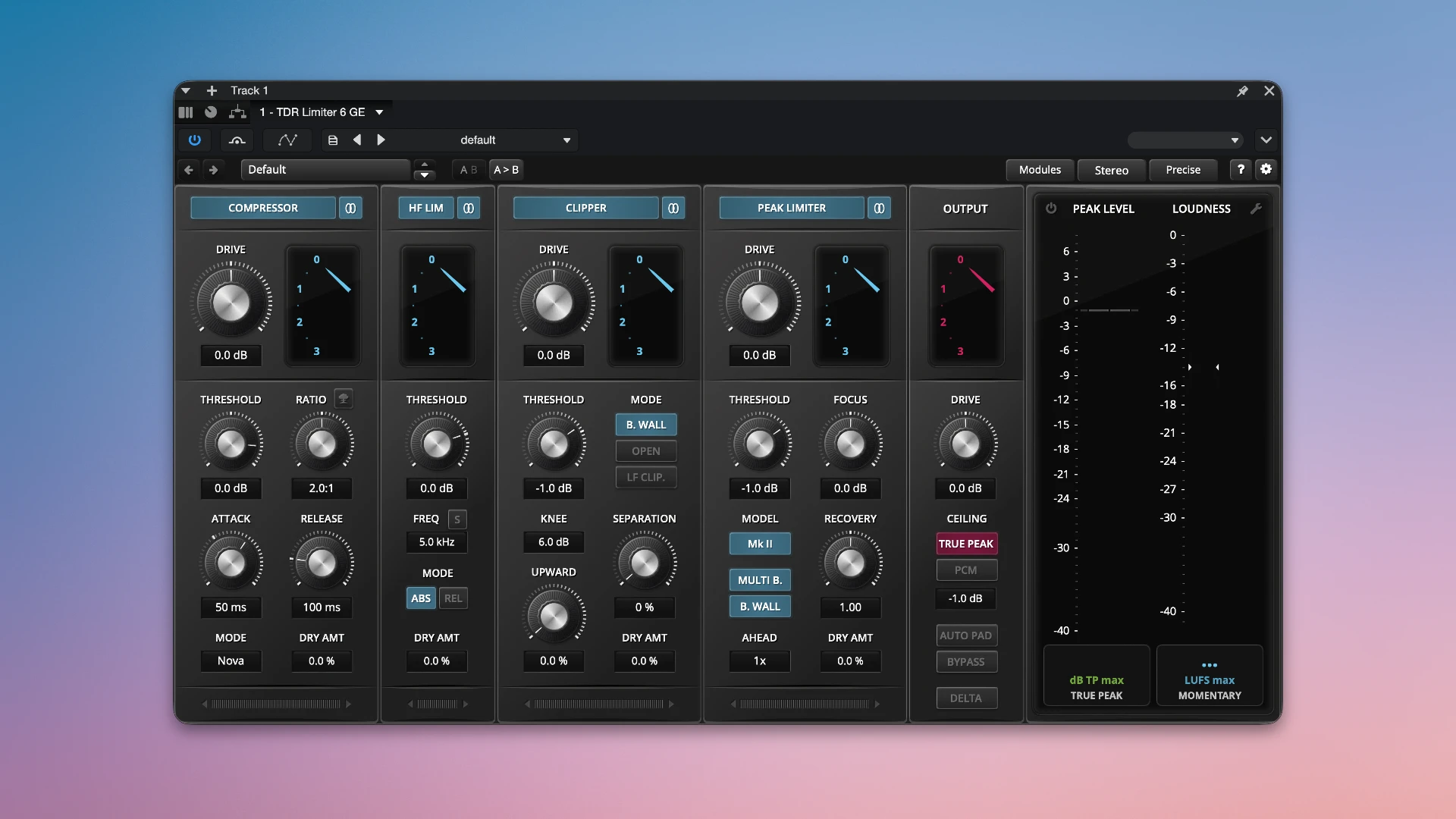Image resolution: width=1456 pixels, height=819 pixels.
Task: Select the Precise quality mode
Action: (1183, 170)
